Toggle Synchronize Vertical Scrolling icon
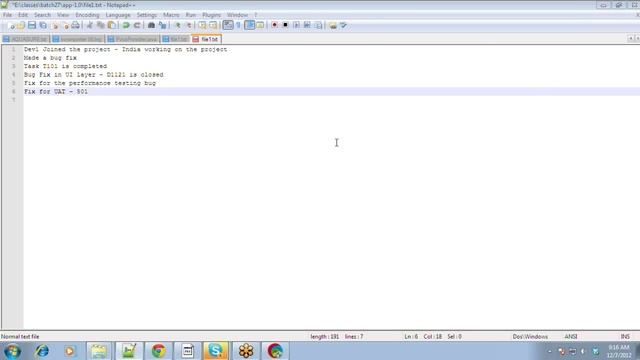This screenshot has height=360, width=640. click(202, 25)
